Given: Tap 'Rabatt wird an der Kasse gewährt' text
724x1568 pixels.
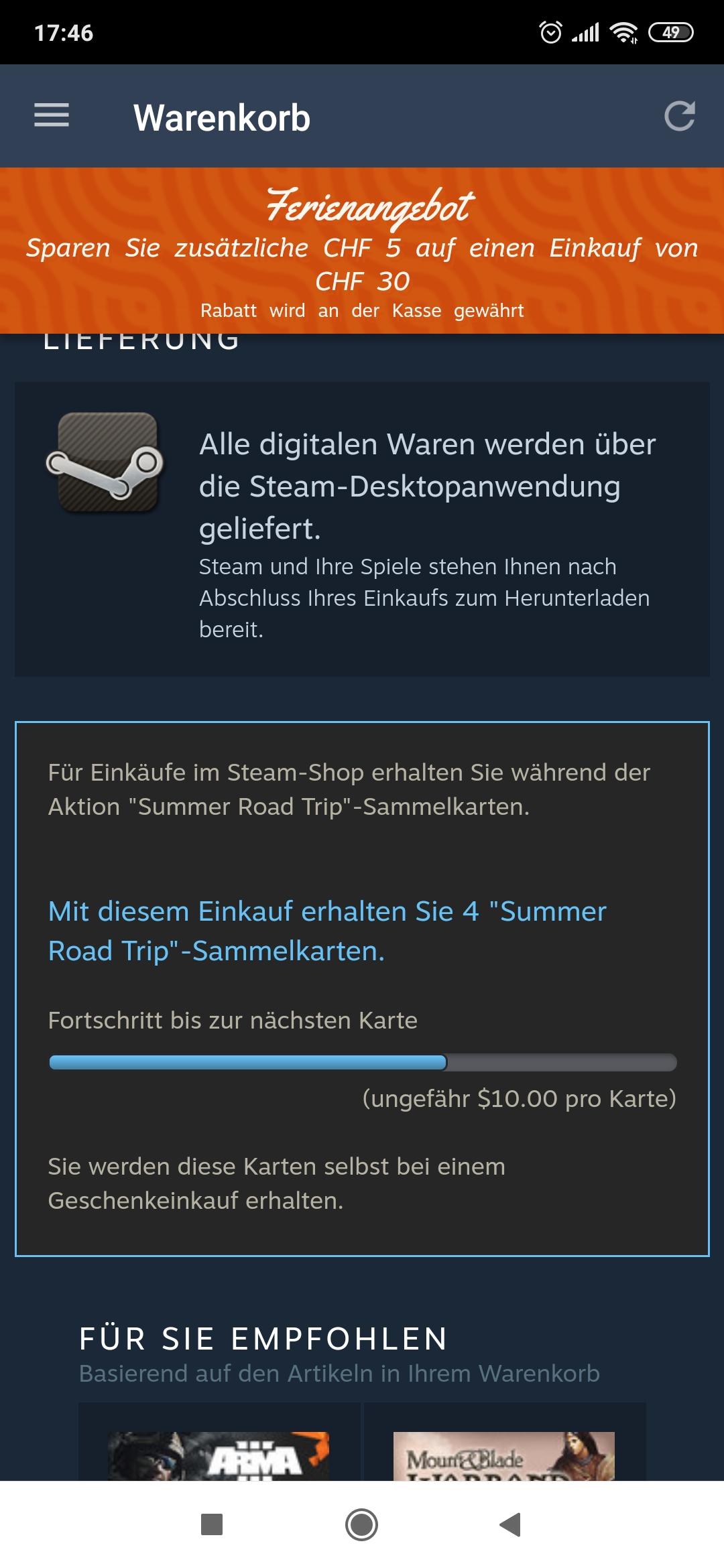Looking at the screenshot, I should point(362,310).
